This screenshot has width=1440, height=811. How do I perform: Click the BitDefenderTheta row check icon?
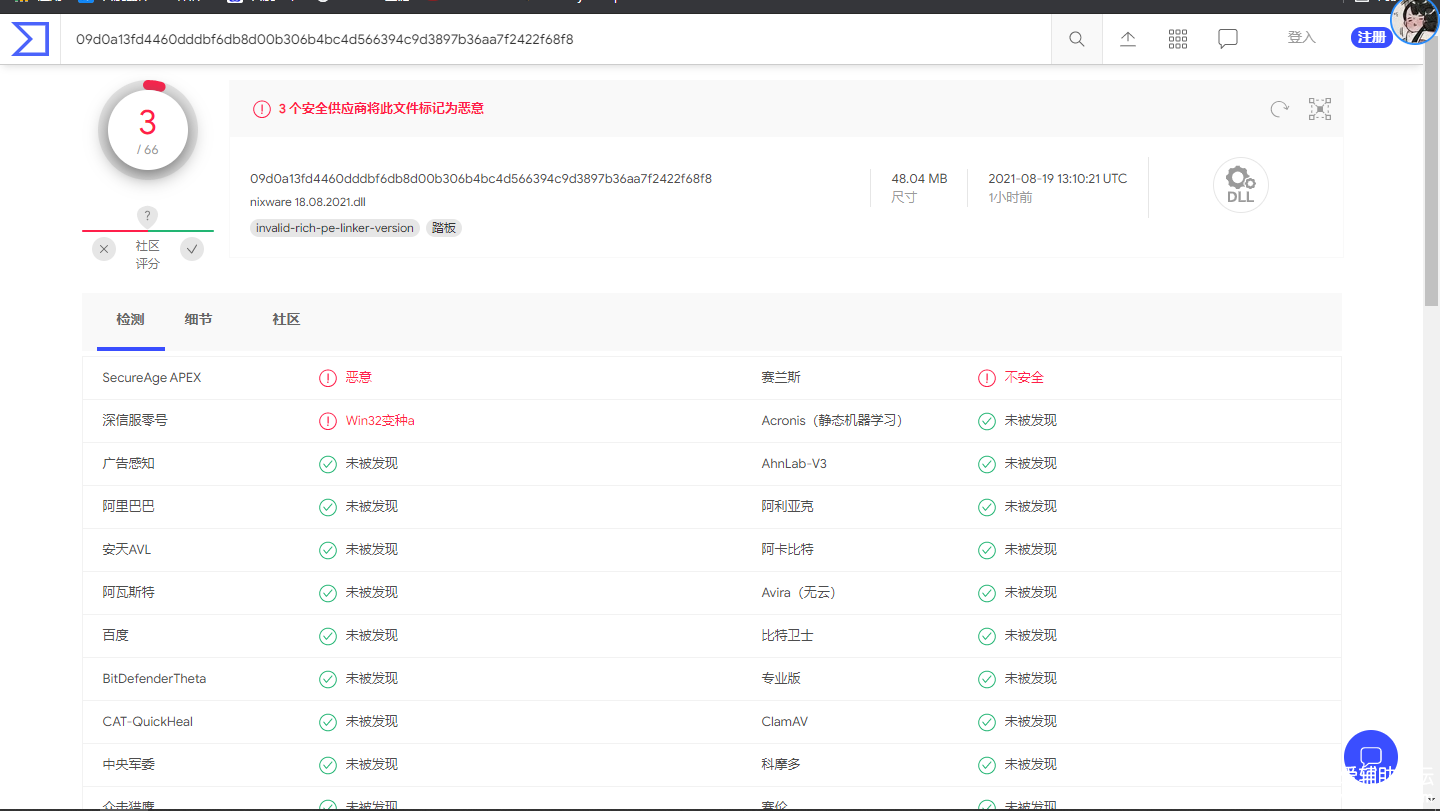coord(328,679)
